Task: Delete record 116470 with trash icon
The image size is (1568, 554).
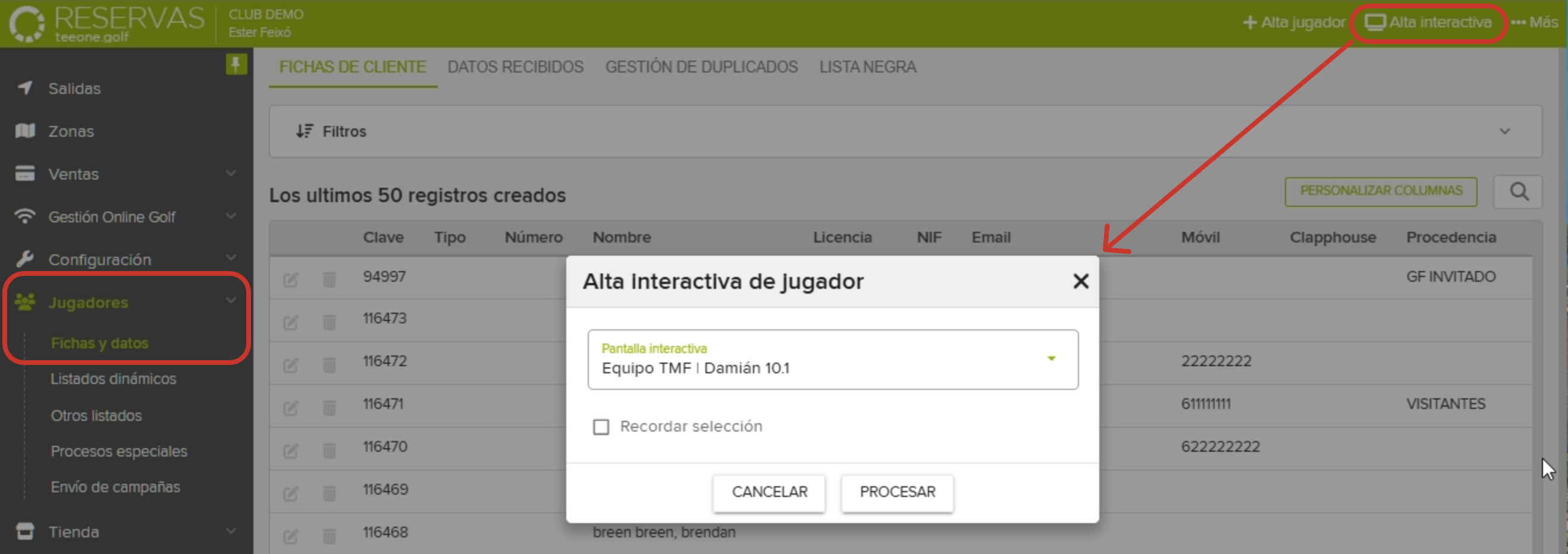Action: click(329, 450)
